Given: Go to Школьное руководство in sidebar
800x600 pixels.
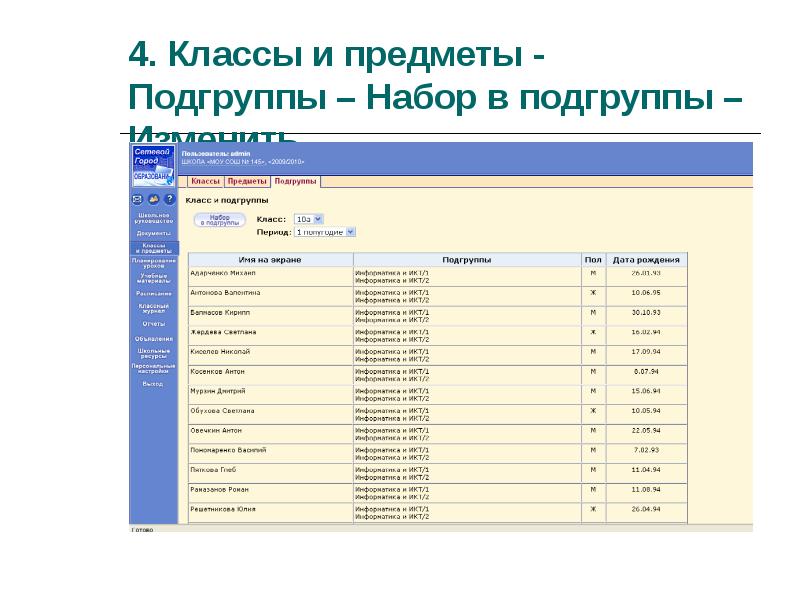Looking at the screenshot, I should click(x=154, y=218).
